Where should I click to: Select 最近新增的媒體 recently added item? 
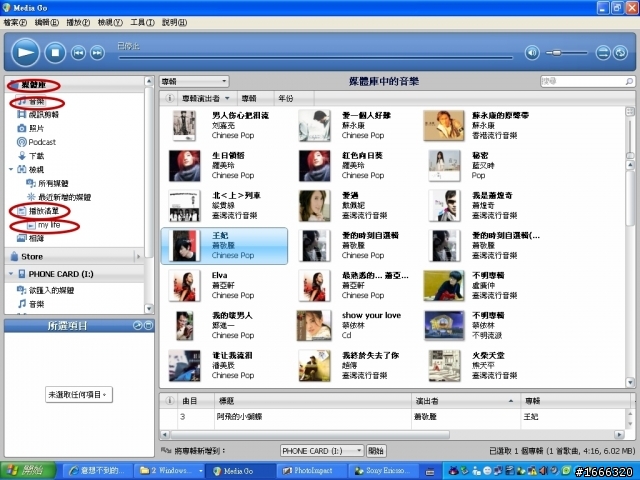(59, 197)
